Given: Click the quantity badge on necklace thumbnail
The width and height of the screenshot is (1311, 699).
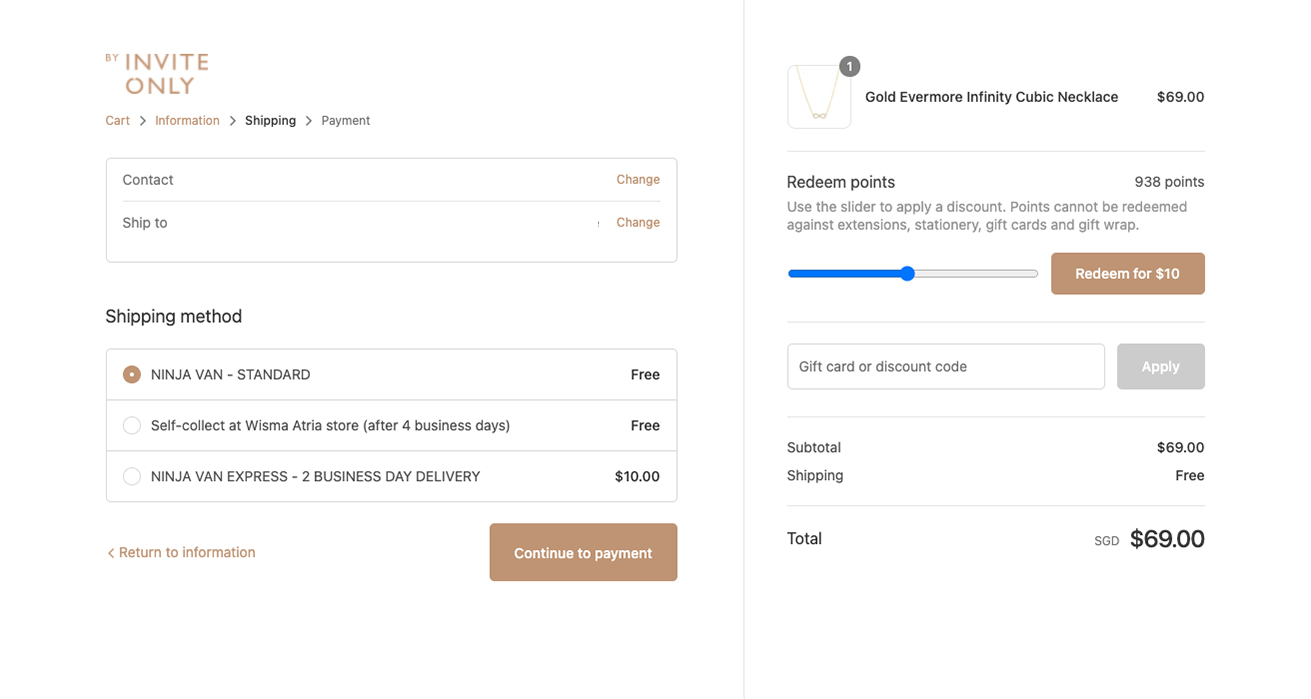Looking at the screenshot, I should point(849,67).
